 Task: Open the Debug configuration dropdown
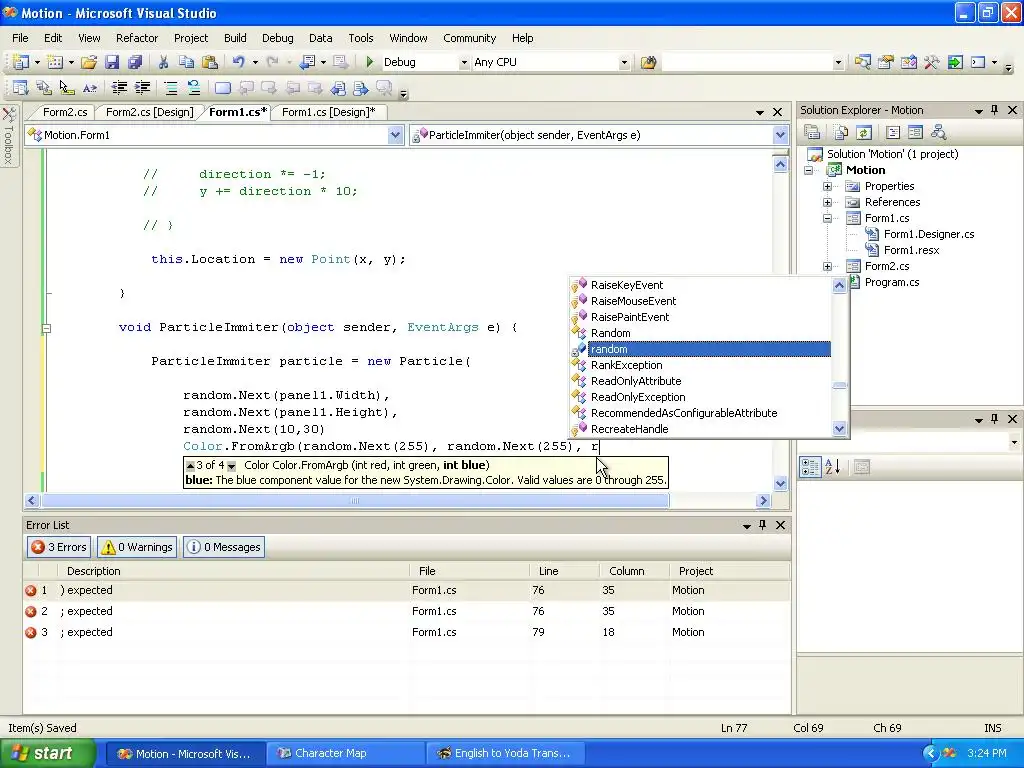(464, 62)
